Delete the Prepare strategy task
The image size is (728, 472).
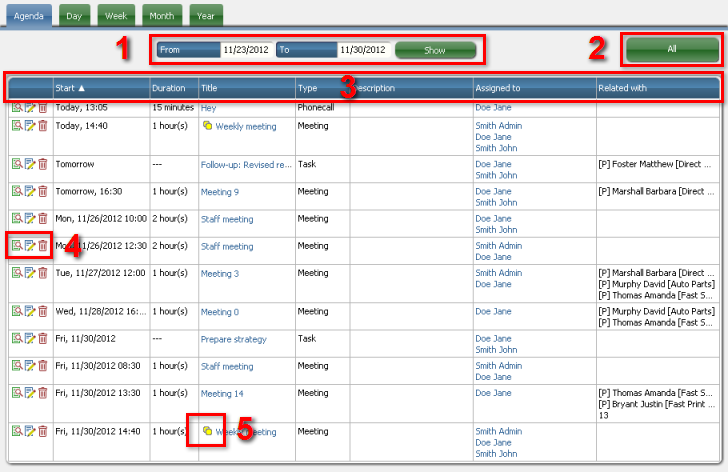(x=42, y=339)
